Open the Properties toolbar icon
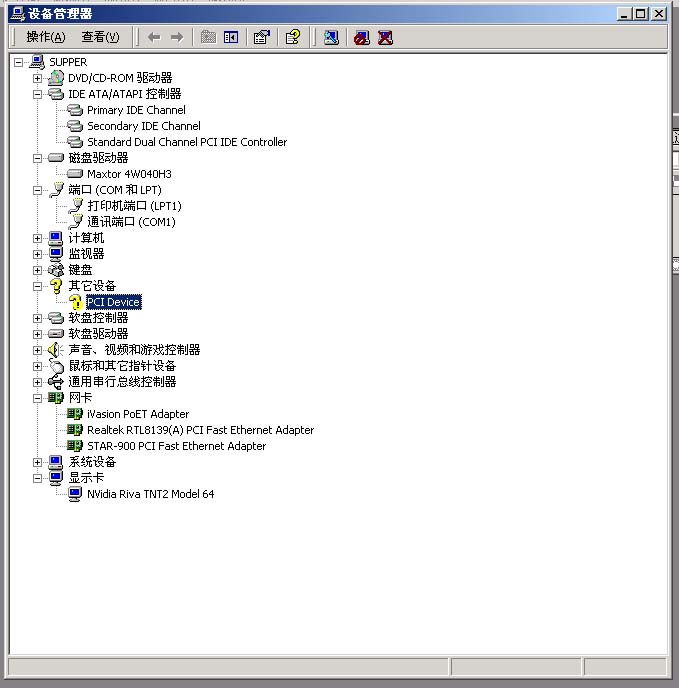Viewport: 679px width, 688px height. coord(262,37)
